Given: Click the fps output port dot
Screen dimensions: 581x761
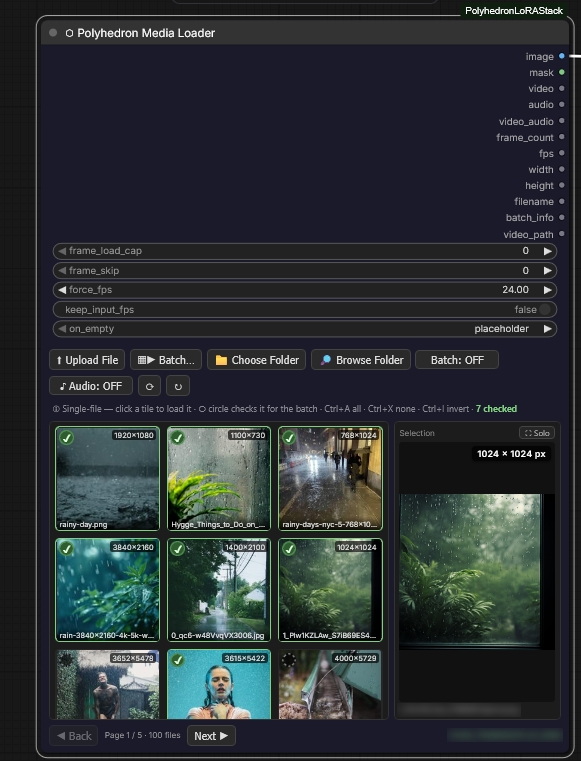Looking at the screenshot, I should (x=562, y=153).
